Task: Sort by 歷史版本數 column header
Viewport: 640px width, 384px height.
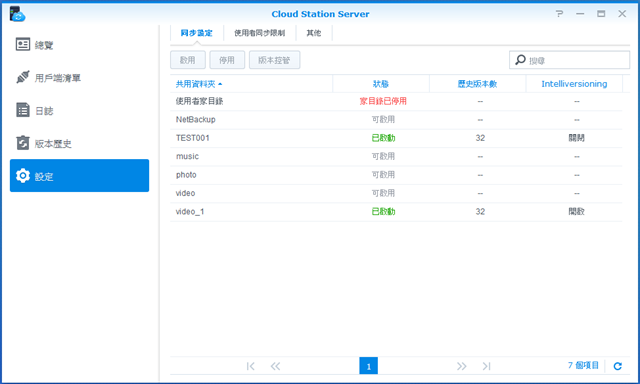Action: (478, 84)
